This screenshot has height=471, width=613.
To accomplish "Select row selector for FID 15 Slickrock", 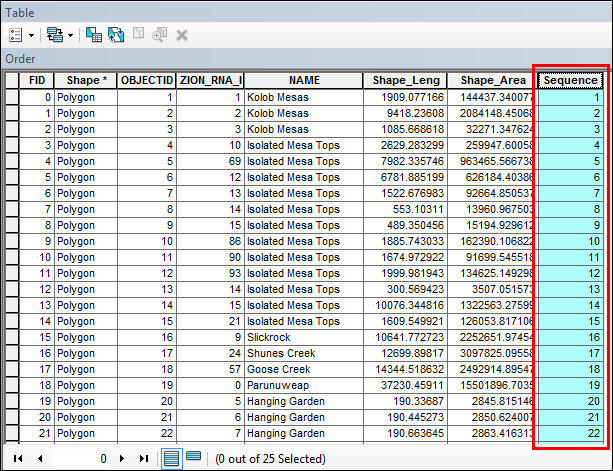I will (12, 337).
